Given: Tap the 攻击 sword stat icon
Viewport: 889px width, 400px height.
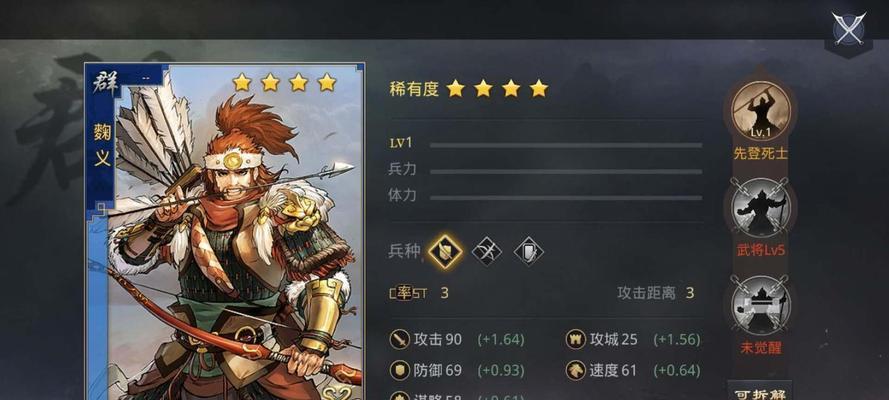Looking at the screenshot, I should point(400,340).
